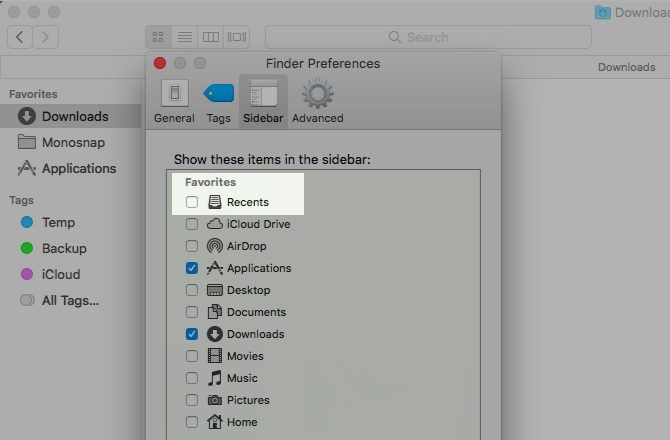Viewport: 670px width, 440px height.
Task: Switch Finder to cover flow view
Action: [x=237, y=37]
